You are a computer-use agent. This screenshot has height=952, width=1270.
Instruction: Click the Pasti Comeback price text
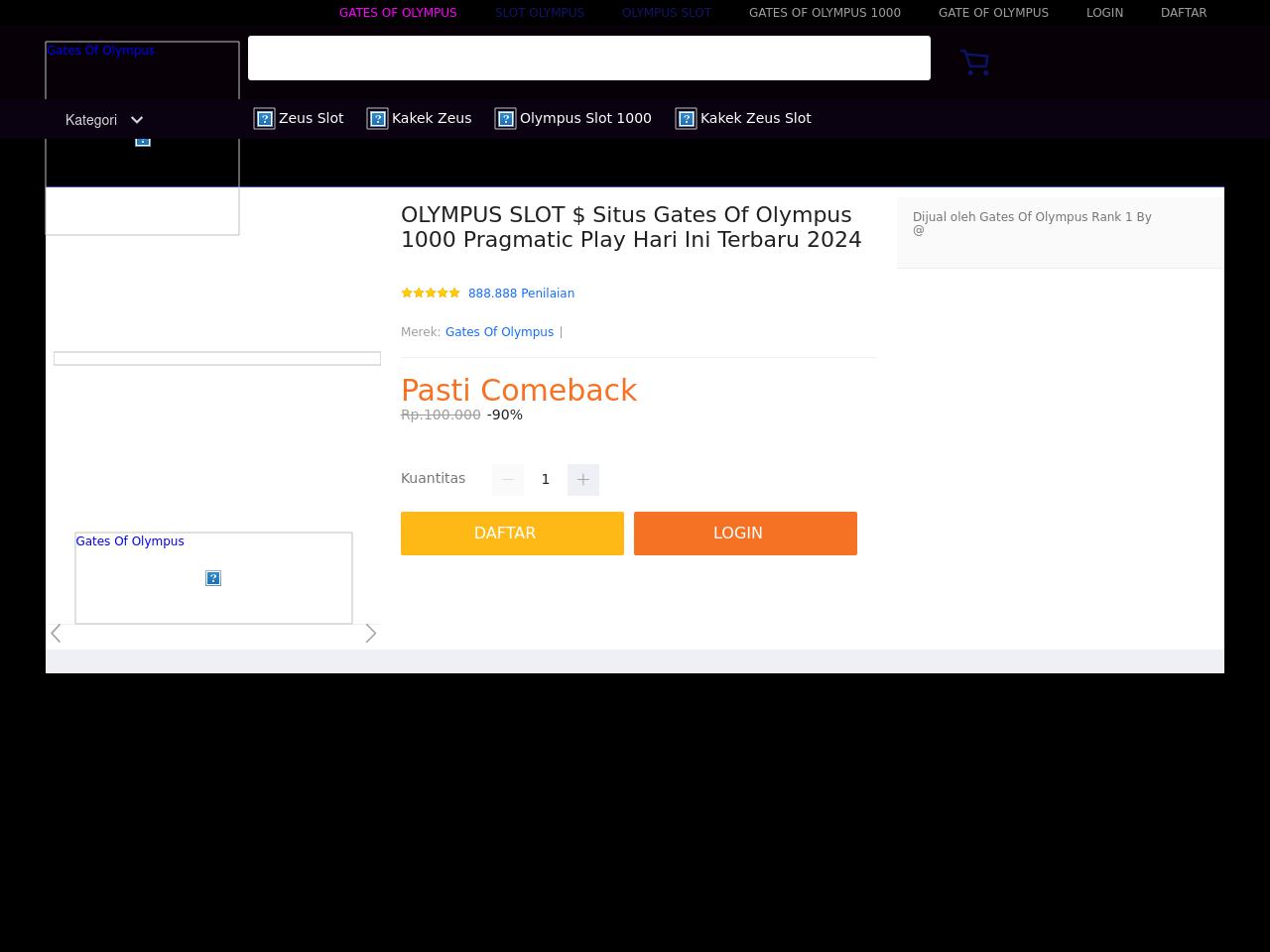point(519,390)
